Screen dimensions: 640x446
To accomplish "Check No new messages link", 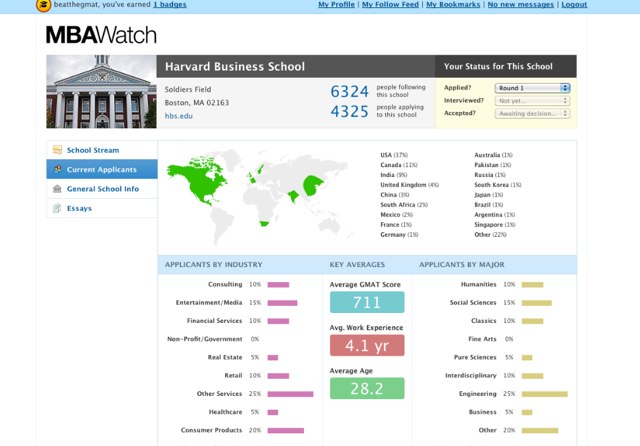I will [520, 4].
